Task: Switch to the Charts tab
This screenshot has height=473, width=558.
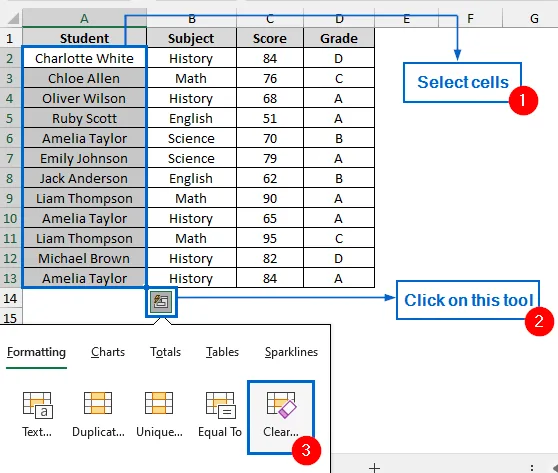Action: 108,352
